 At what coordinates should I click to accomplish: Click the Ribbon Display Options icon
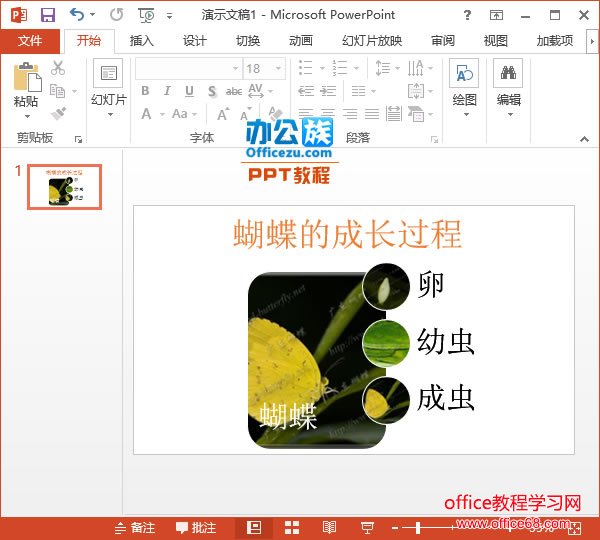tap(496, 15)
